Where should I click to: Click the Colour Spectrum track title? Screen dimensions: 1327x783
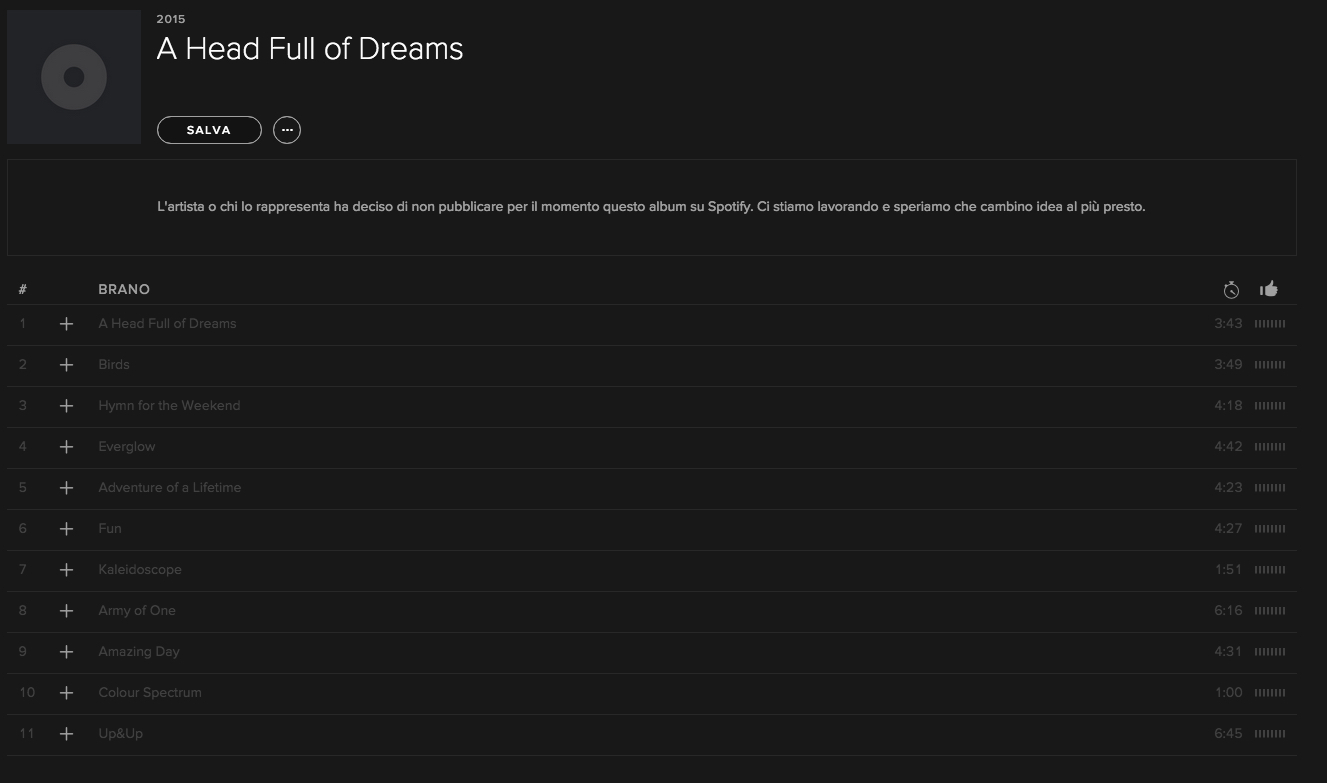pos(150,693)
